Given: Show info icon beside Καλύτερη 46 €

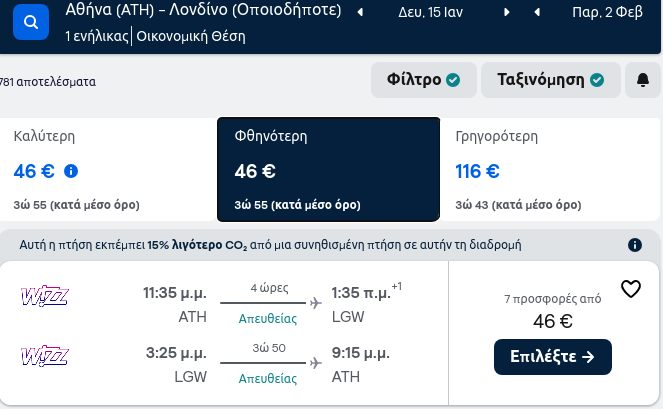Looking at the screenshot, I should point(71,171).
